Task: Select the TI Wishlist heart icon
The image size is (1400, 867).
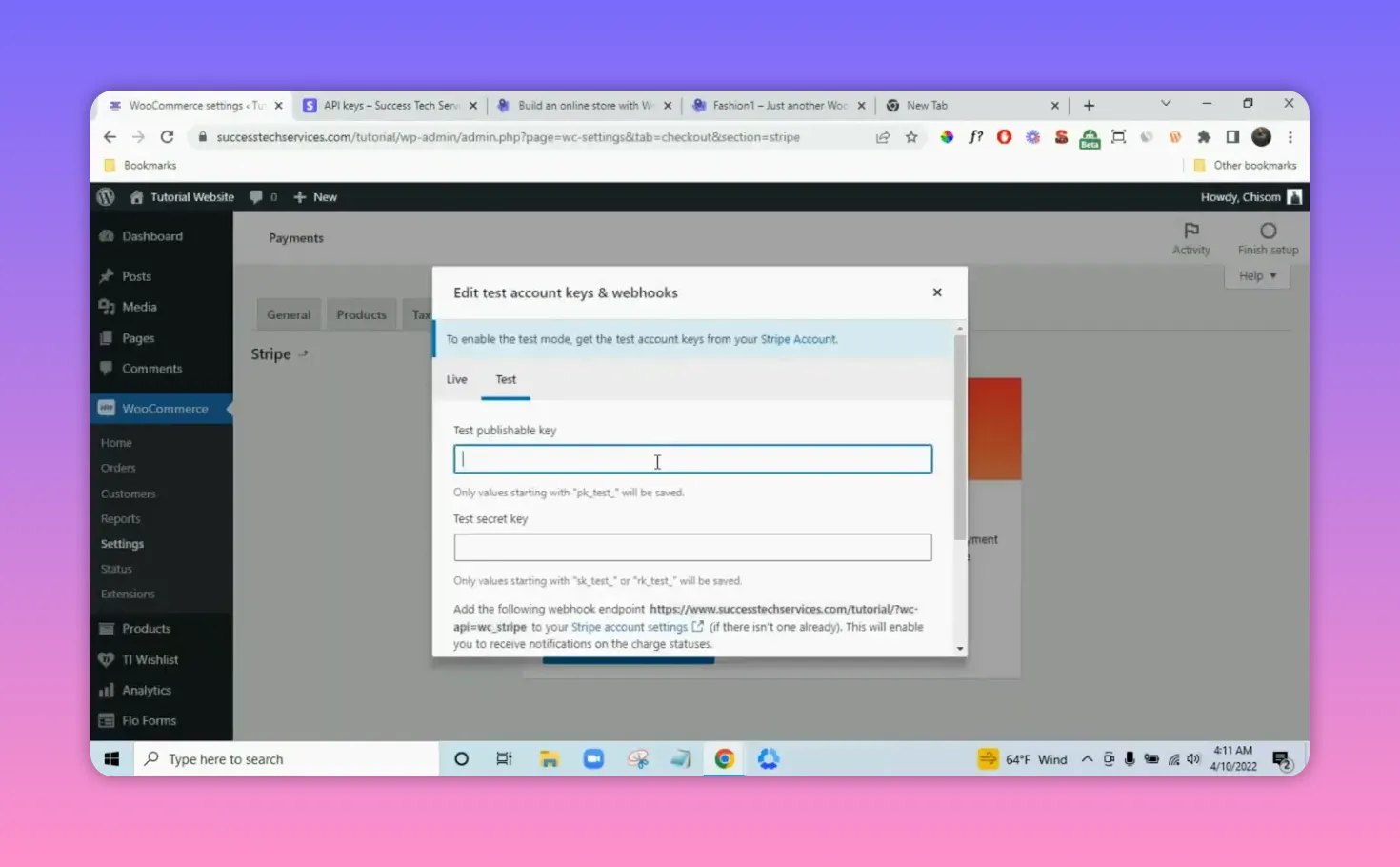Action: pyautogui.click(x=107, y=659)
